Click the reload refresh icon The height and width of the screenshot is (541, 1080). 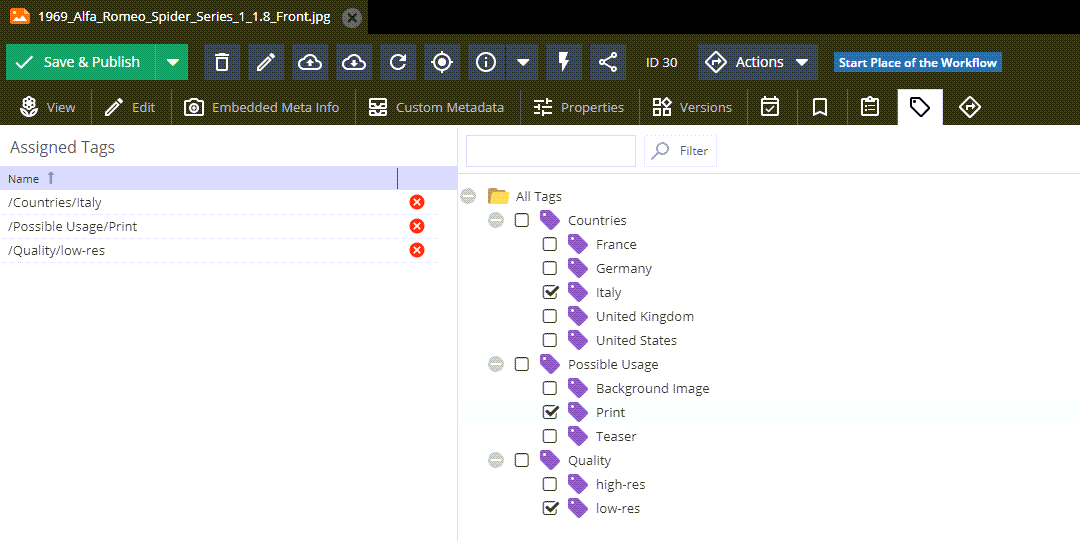398,62
